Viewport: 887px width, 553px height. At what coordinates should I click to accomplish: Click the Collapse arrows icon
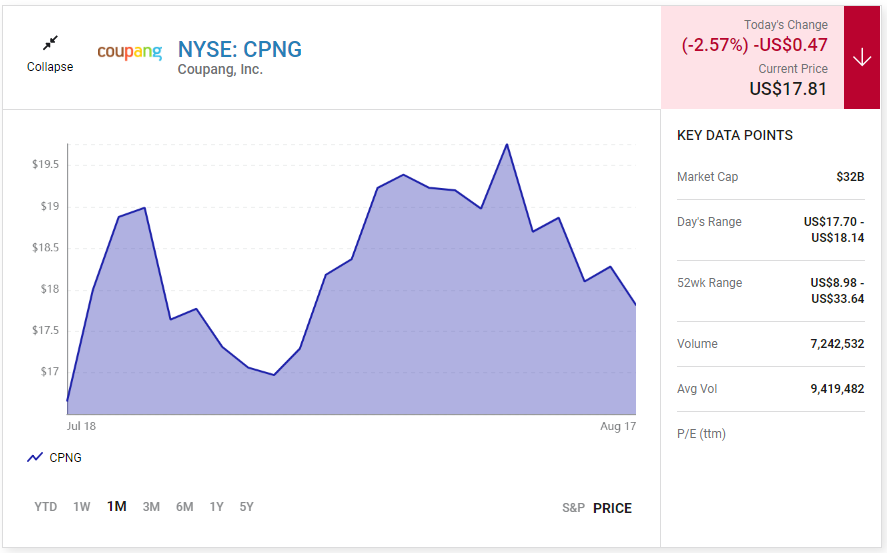point(50,43)
